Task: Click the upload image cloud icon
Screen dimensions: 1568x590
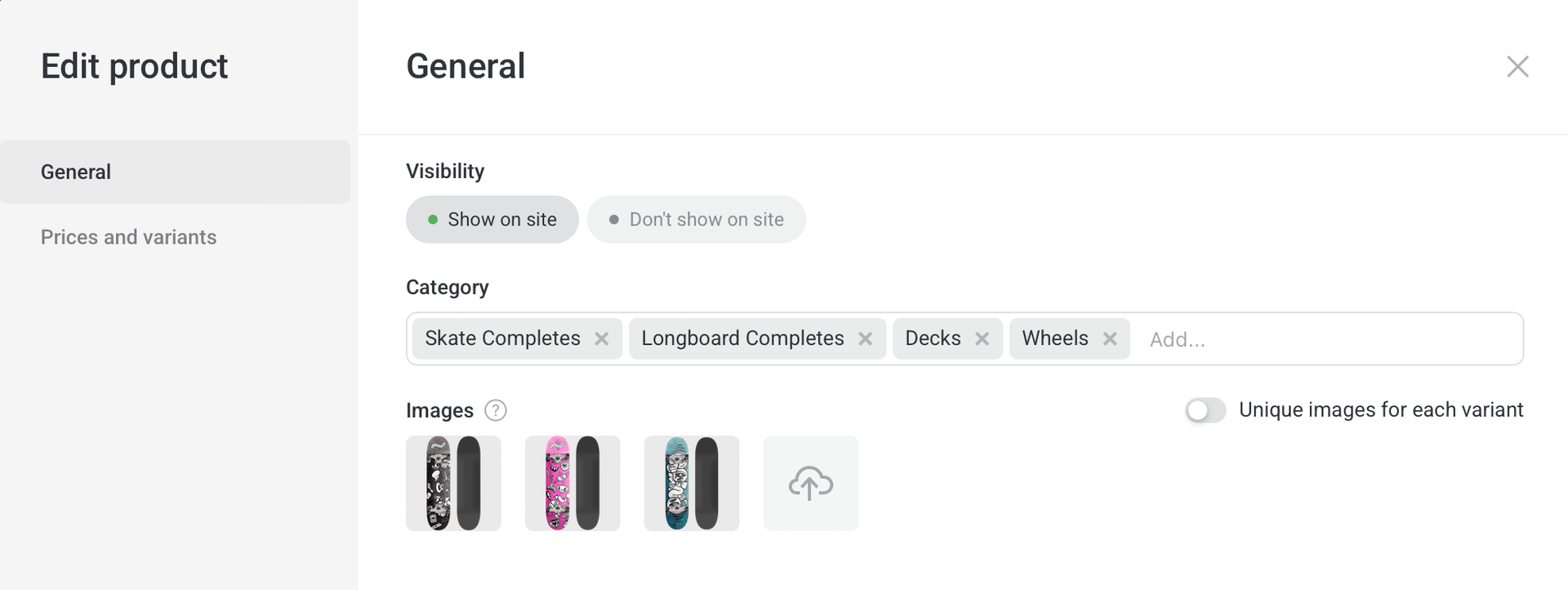Action: [x=810, y=483]
